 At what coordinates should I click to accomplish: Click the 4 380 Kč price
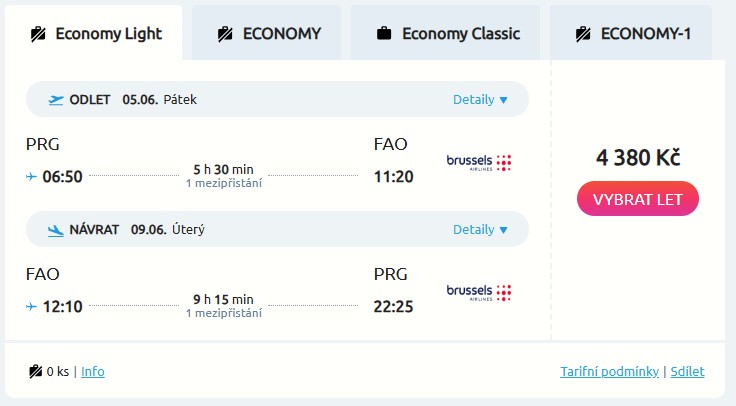pyautogui.click(x=638, y=158)
